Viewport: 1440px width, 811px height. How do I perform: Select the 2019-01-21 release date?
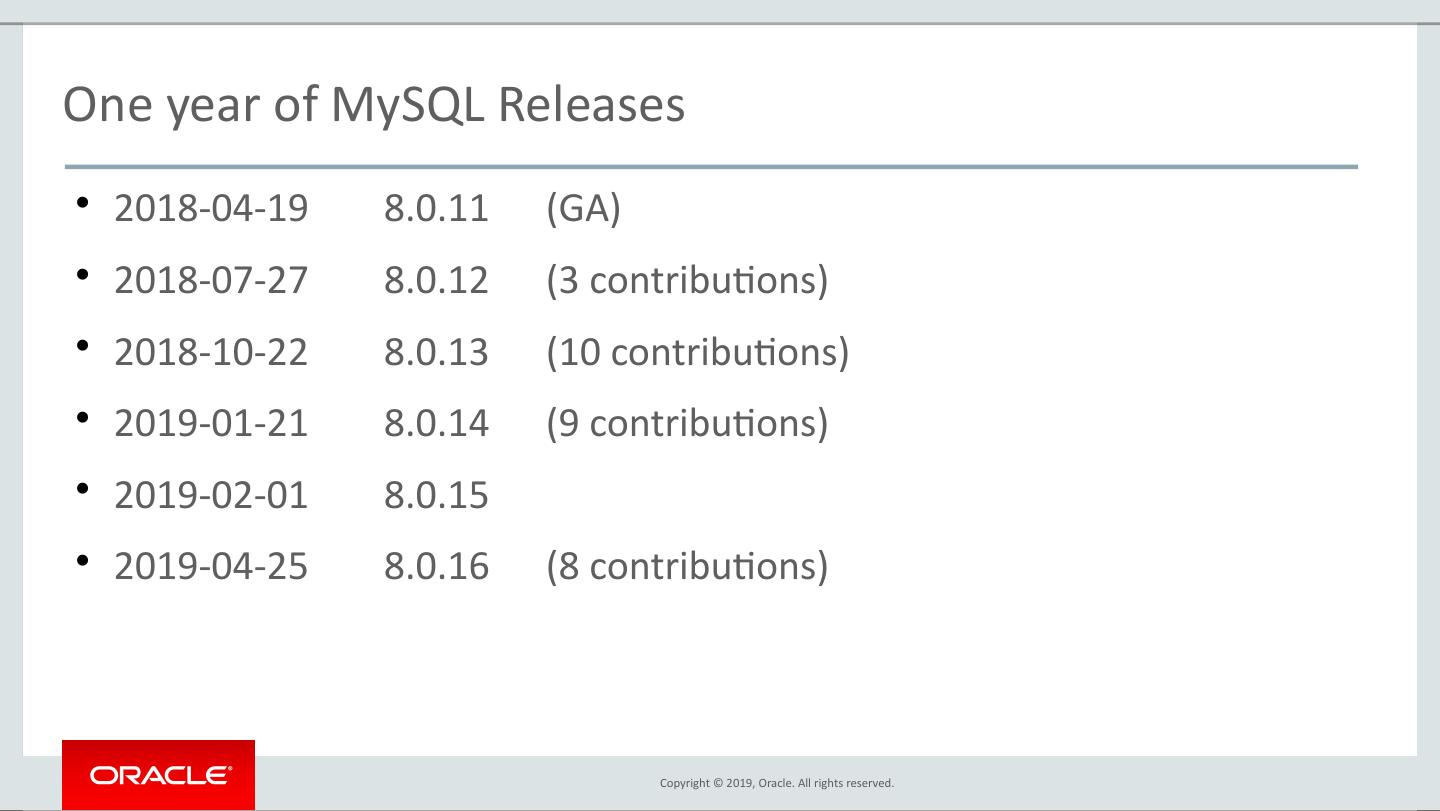coord(211,424)
